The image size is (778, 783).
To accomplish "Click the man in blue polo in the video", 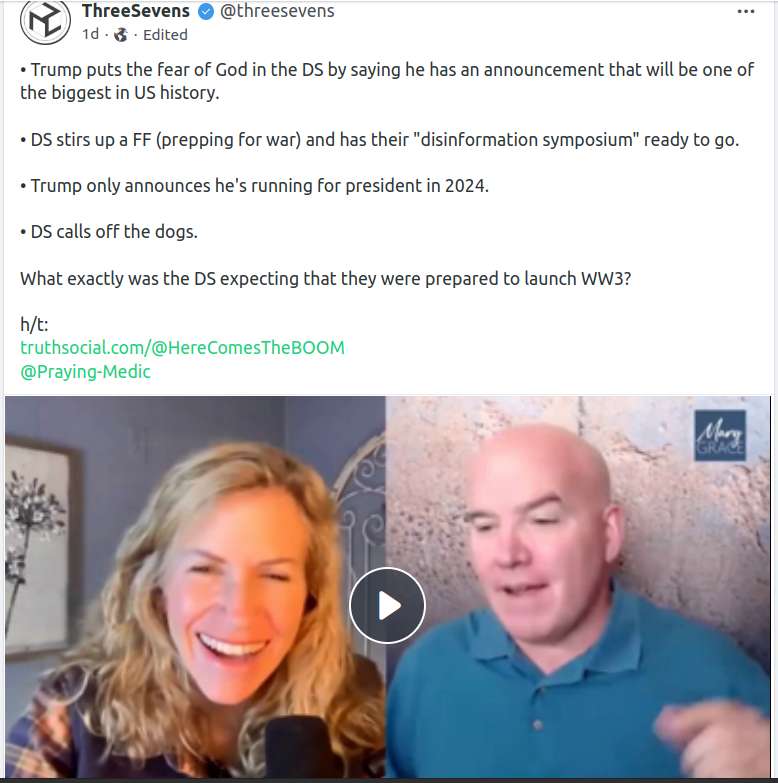I will 578,587.
